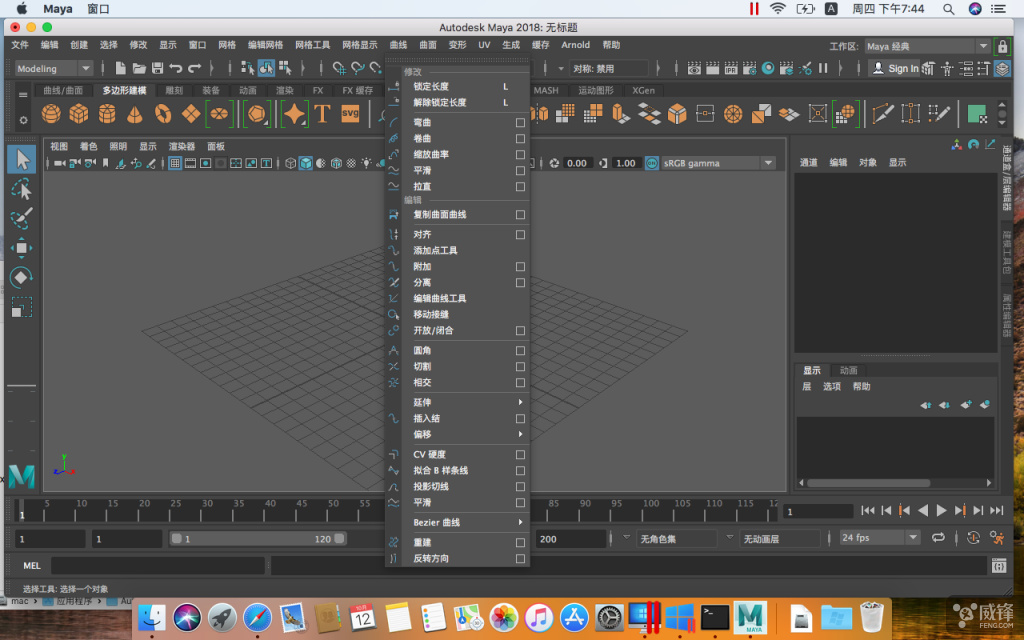Viewport: 1024px width, 640px height.
Task: Open the Modeling menu set dropdown
Action: pos(54,69)
